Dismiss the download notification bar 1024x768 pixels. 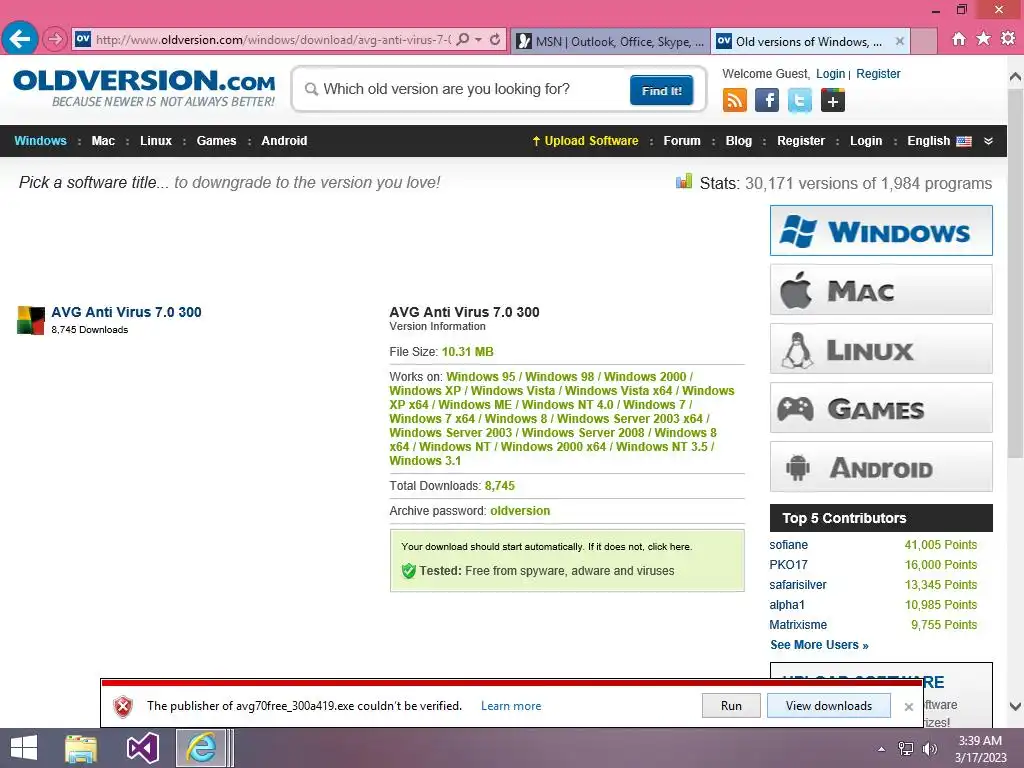(x=908, y=707)
